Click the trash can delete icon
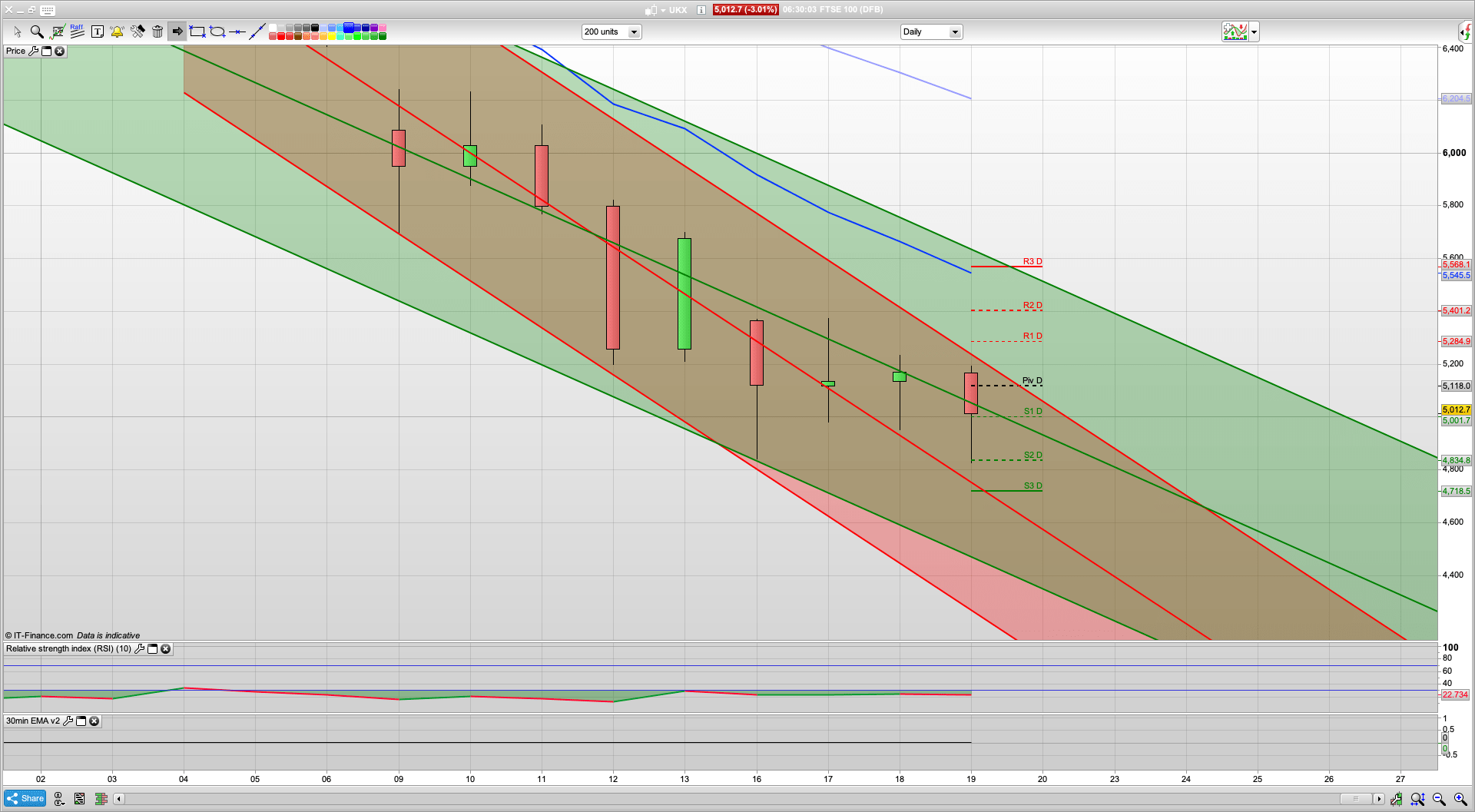 157,31
